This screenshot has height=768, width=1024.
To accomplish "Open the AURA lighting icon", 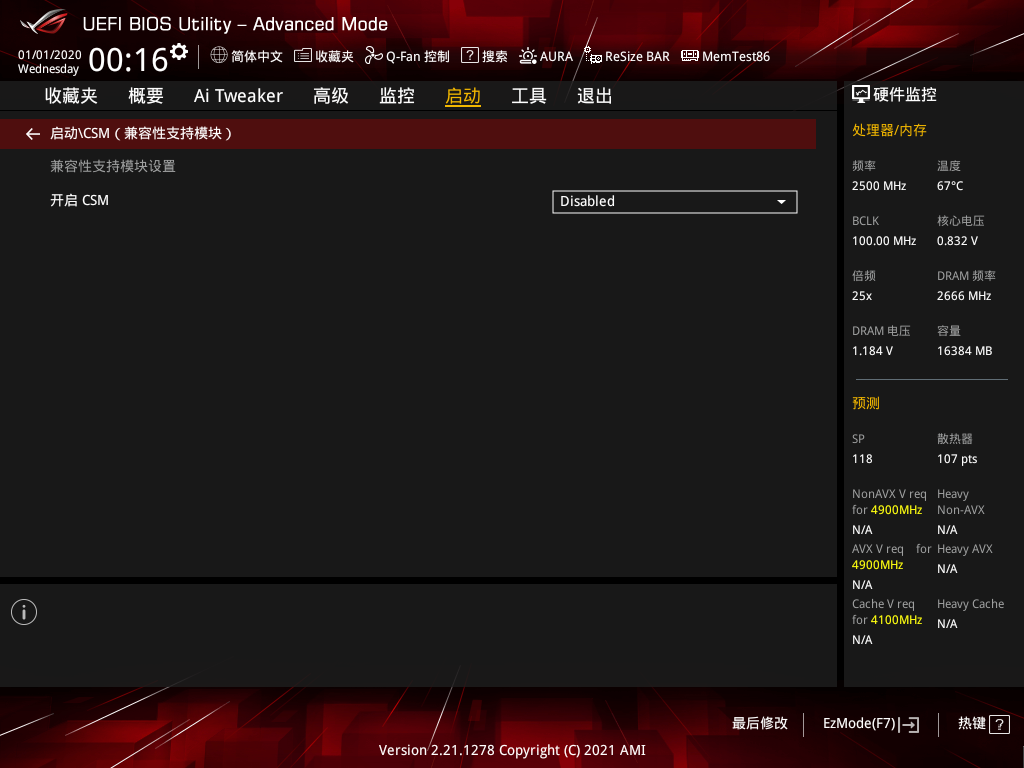I will click(x=528, y=56).
